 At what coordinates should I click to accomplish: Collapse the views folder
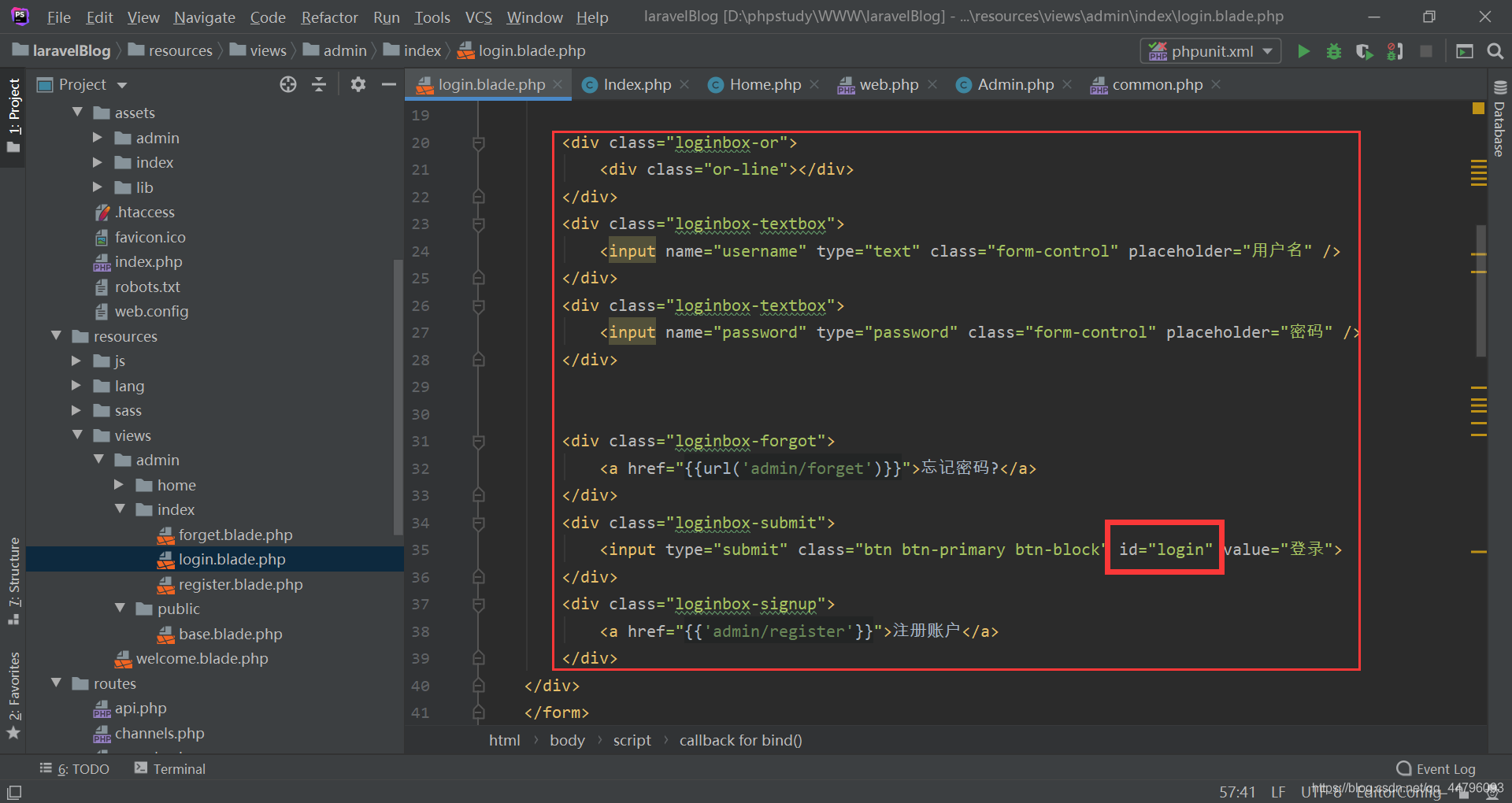(77, 435)
